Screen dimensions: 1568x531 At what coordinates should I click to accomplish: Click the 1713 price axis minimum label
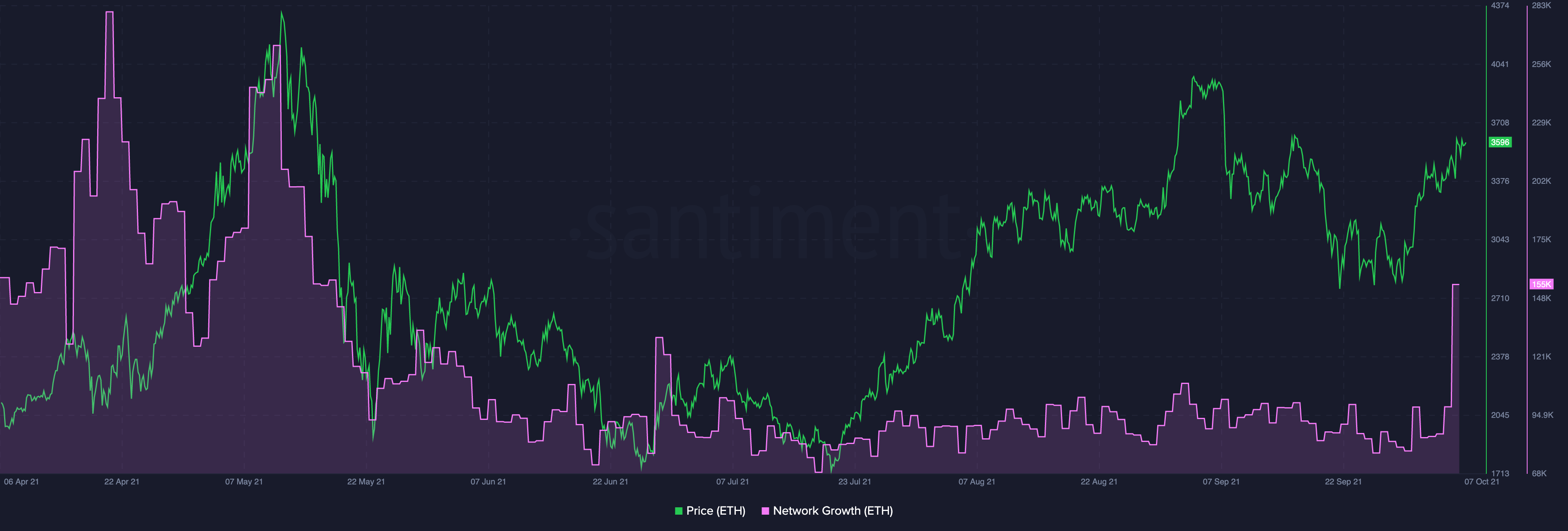pyautogui.click(x=1500, y=473)
